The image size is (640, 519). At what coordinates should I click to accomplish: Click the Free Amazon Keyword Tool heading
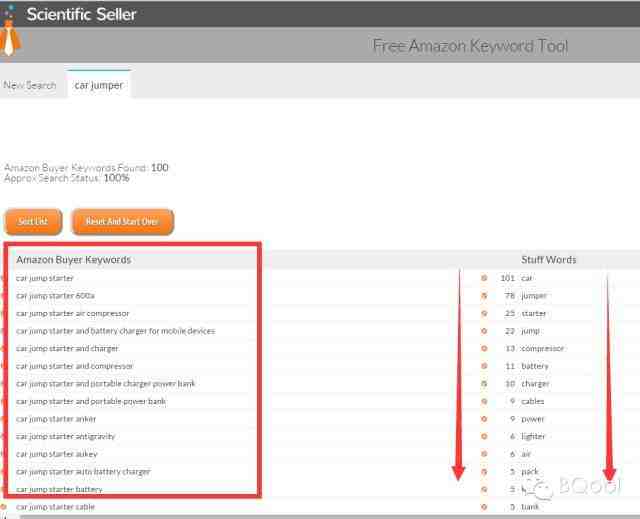click(x=470, y=46)
